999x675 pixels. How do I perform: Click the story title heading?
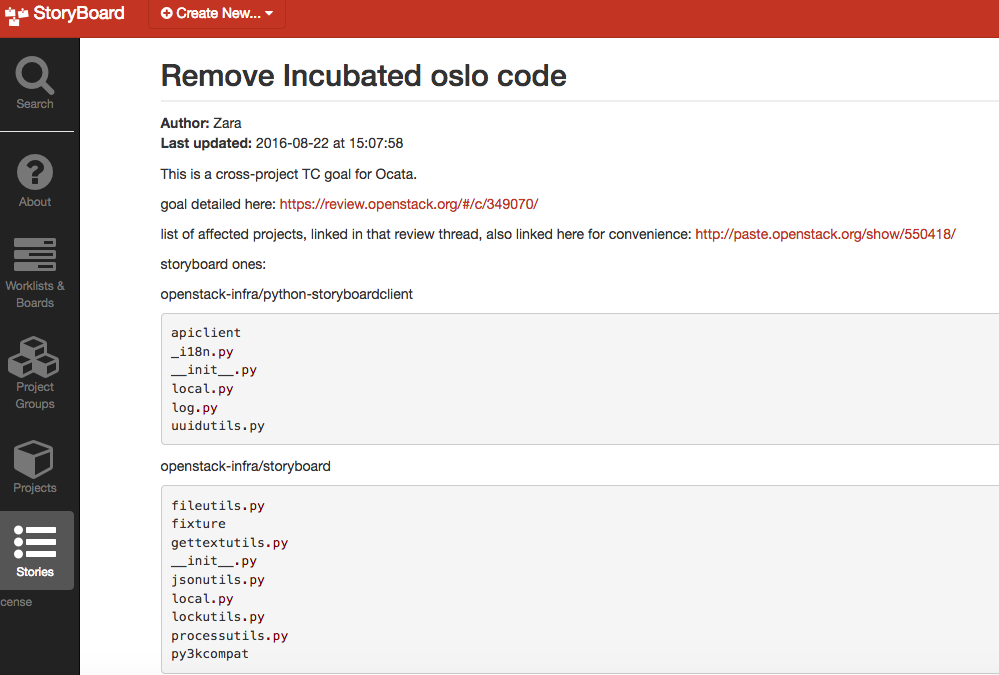click(x=364, y=75)
